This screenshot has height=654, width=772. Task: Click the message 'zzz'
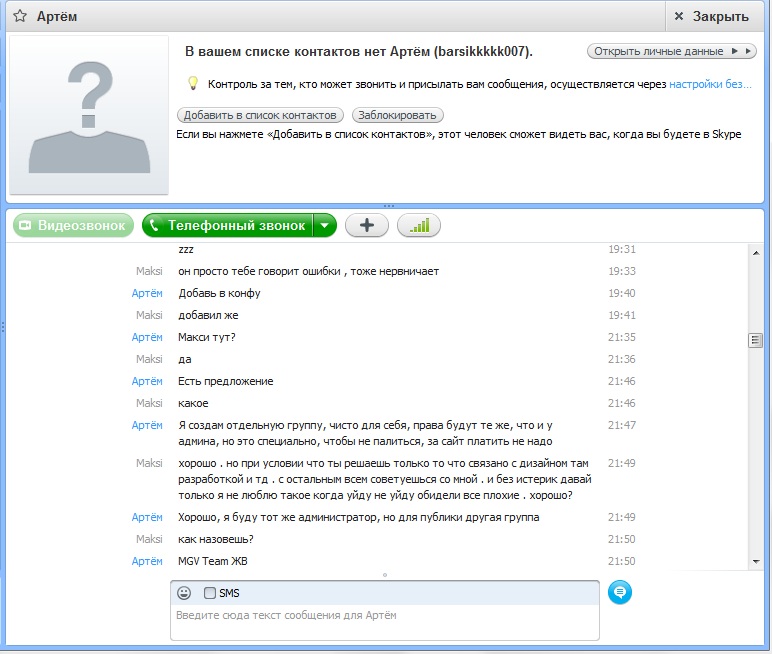click(186, 250)
